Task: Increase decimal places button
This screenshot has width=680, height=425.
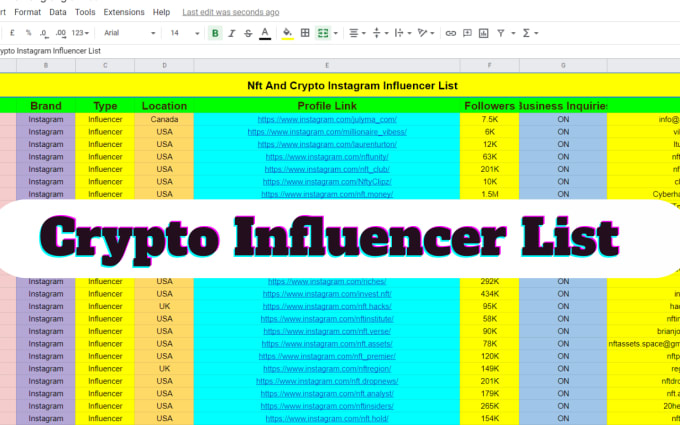Action: (61, 33)
